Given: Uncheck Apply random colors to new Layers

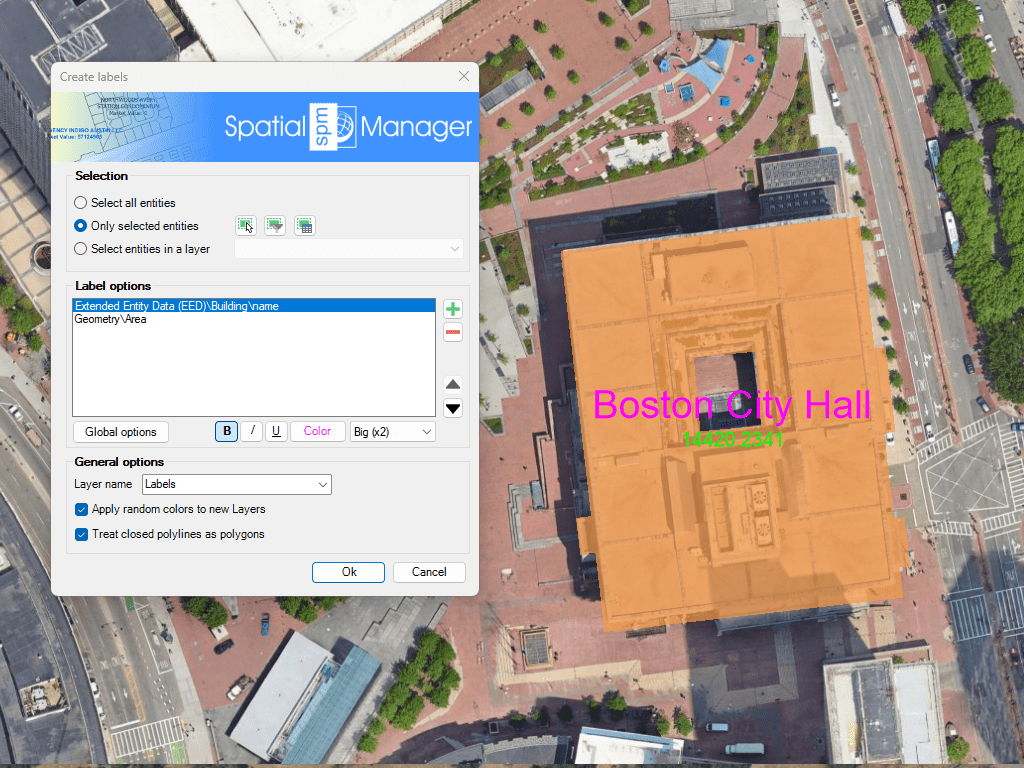Looking at the screenshot, I should [170, 509].
